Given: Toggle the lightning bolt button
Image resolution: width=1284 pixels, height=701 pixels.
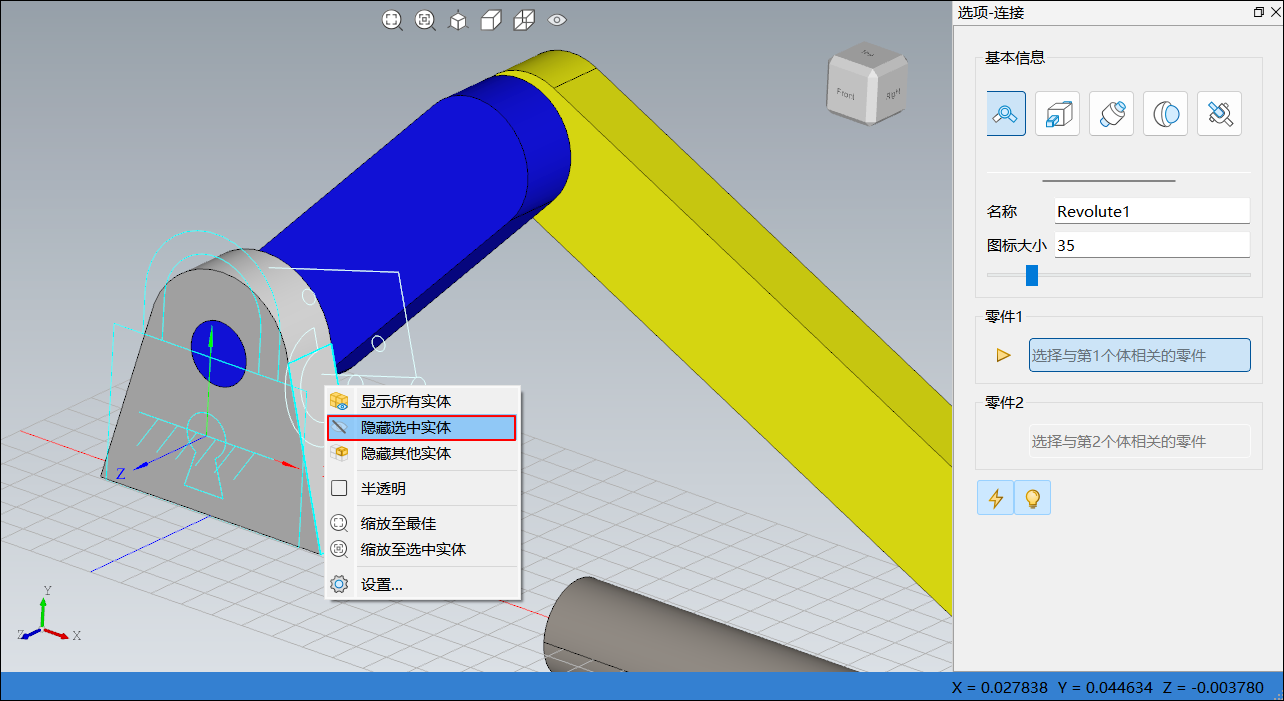Looking at the screenshot, I should 995,497.
